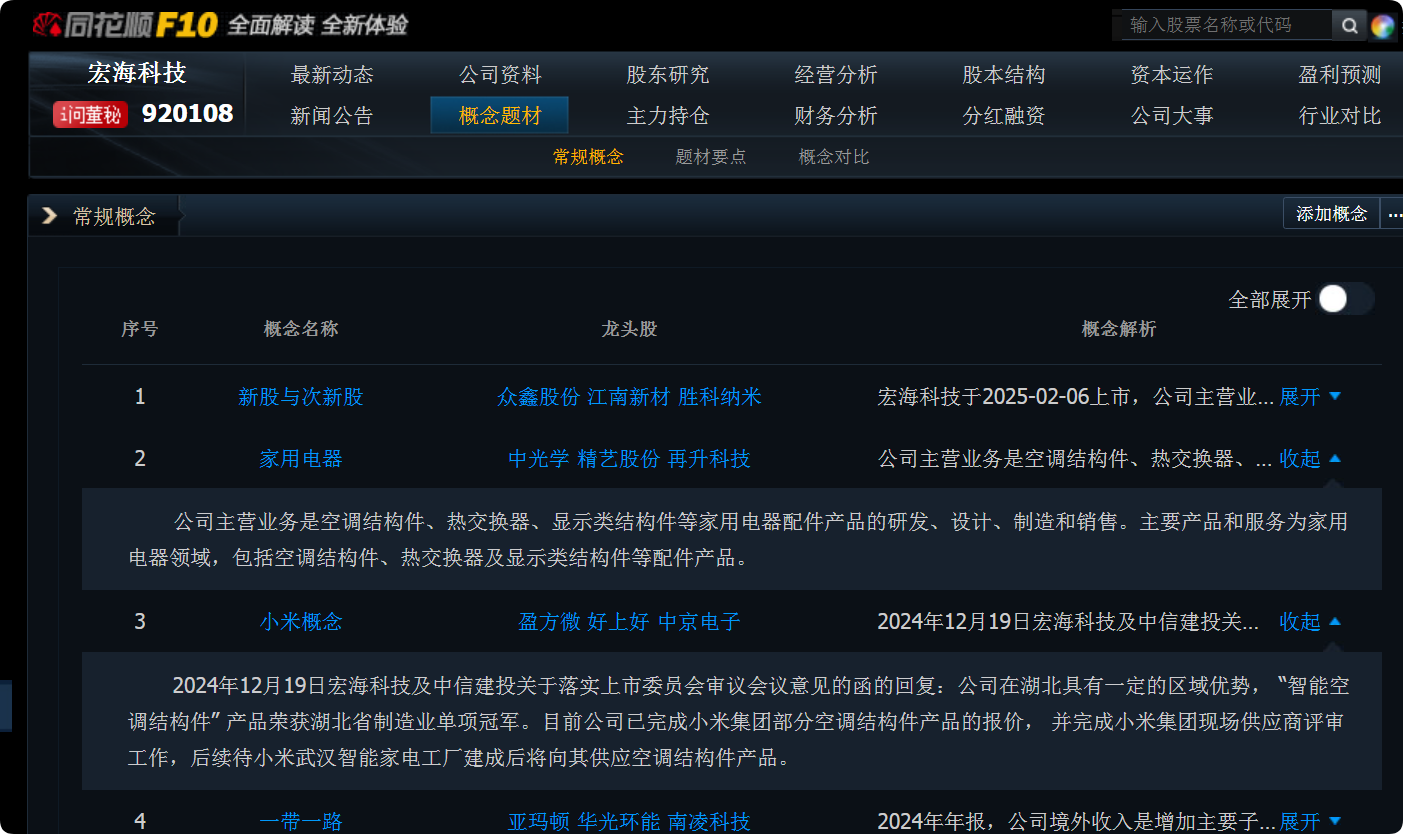Click the 同花顺 F10 logo
Viewport: 1403px width, 834px height.
[126, 25]
